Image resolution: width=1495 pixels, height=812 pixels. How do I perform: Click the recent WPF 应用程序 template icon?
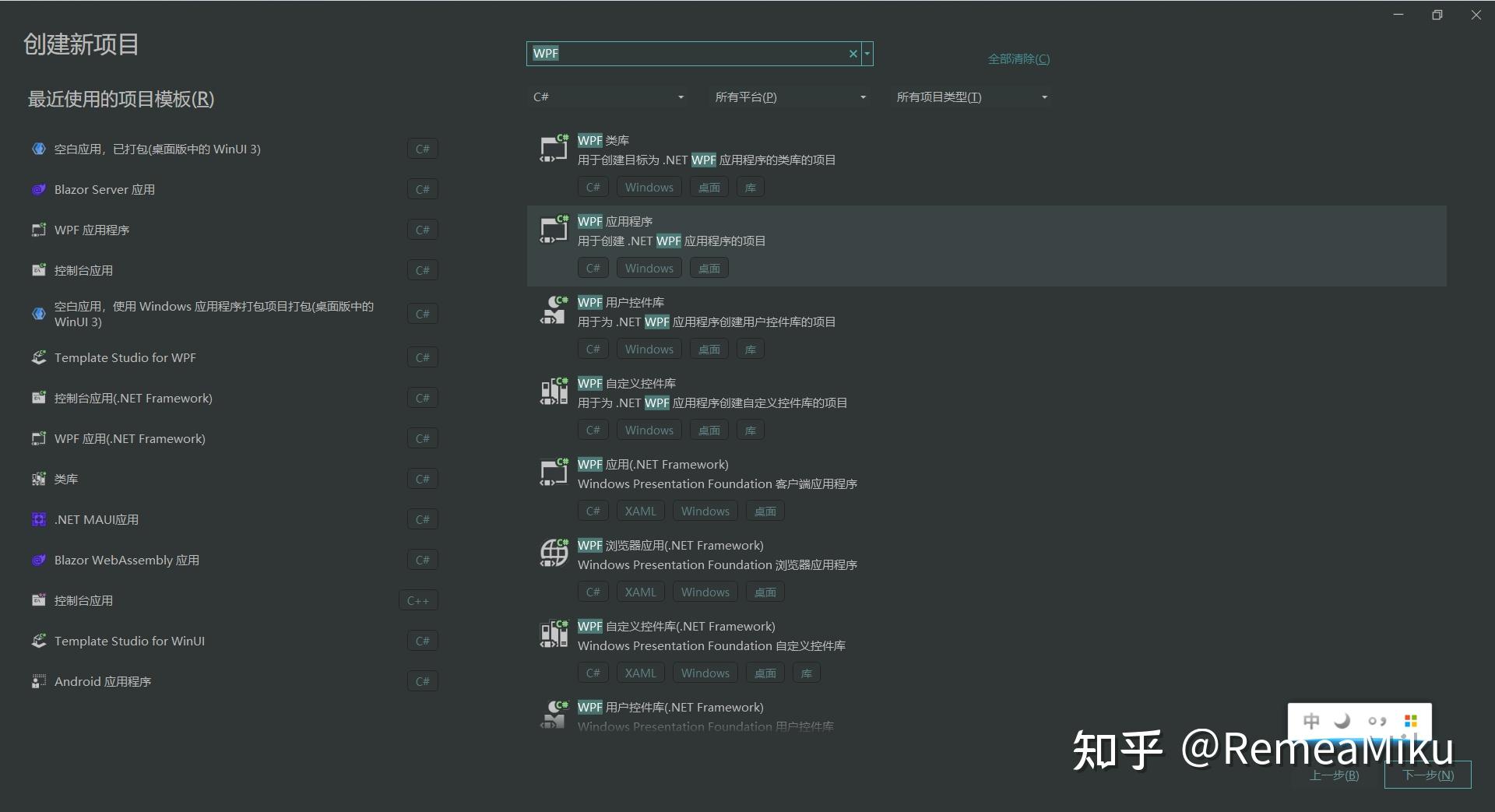39,230
